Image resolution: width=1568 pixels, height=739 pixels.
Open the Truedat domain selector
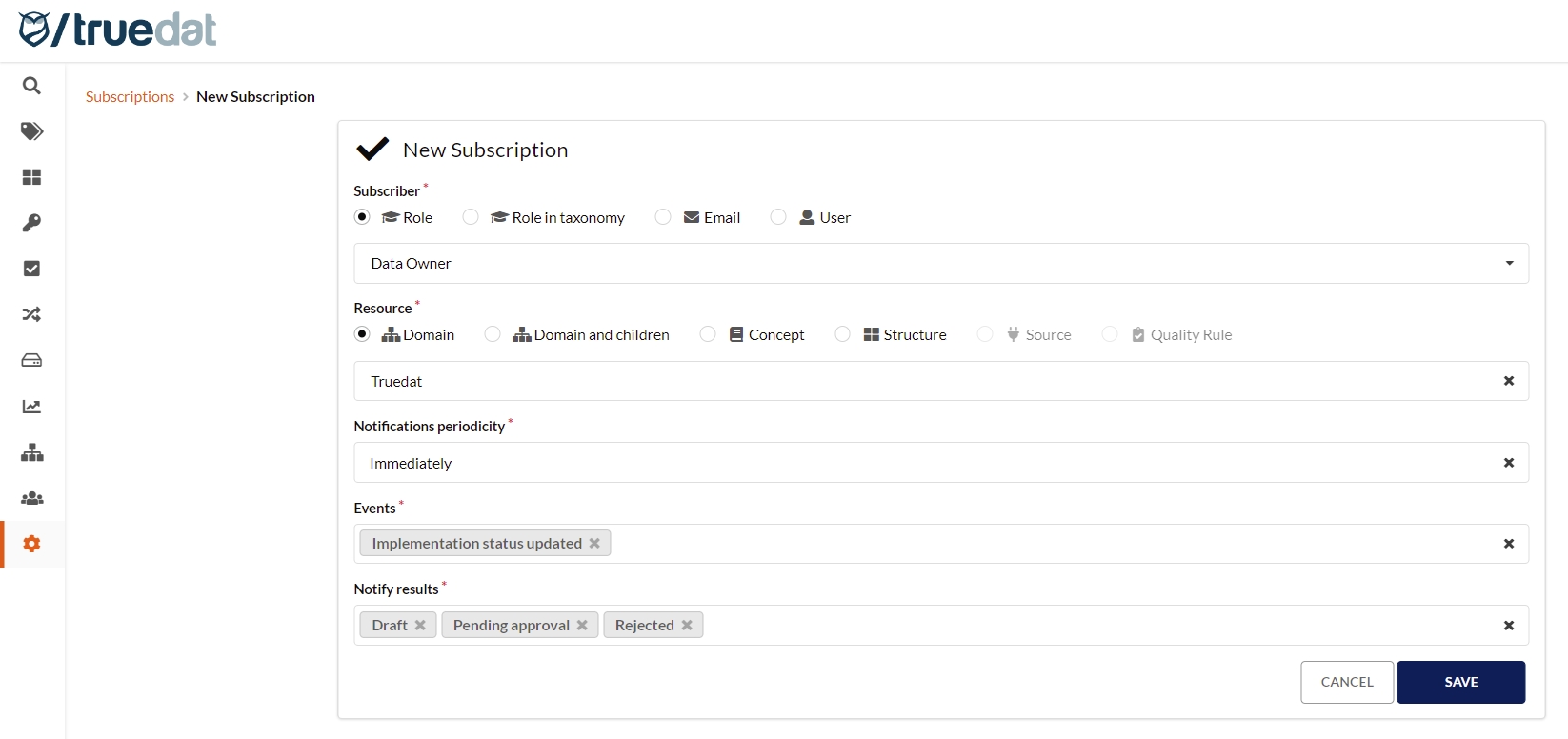[x=924, y=381]
